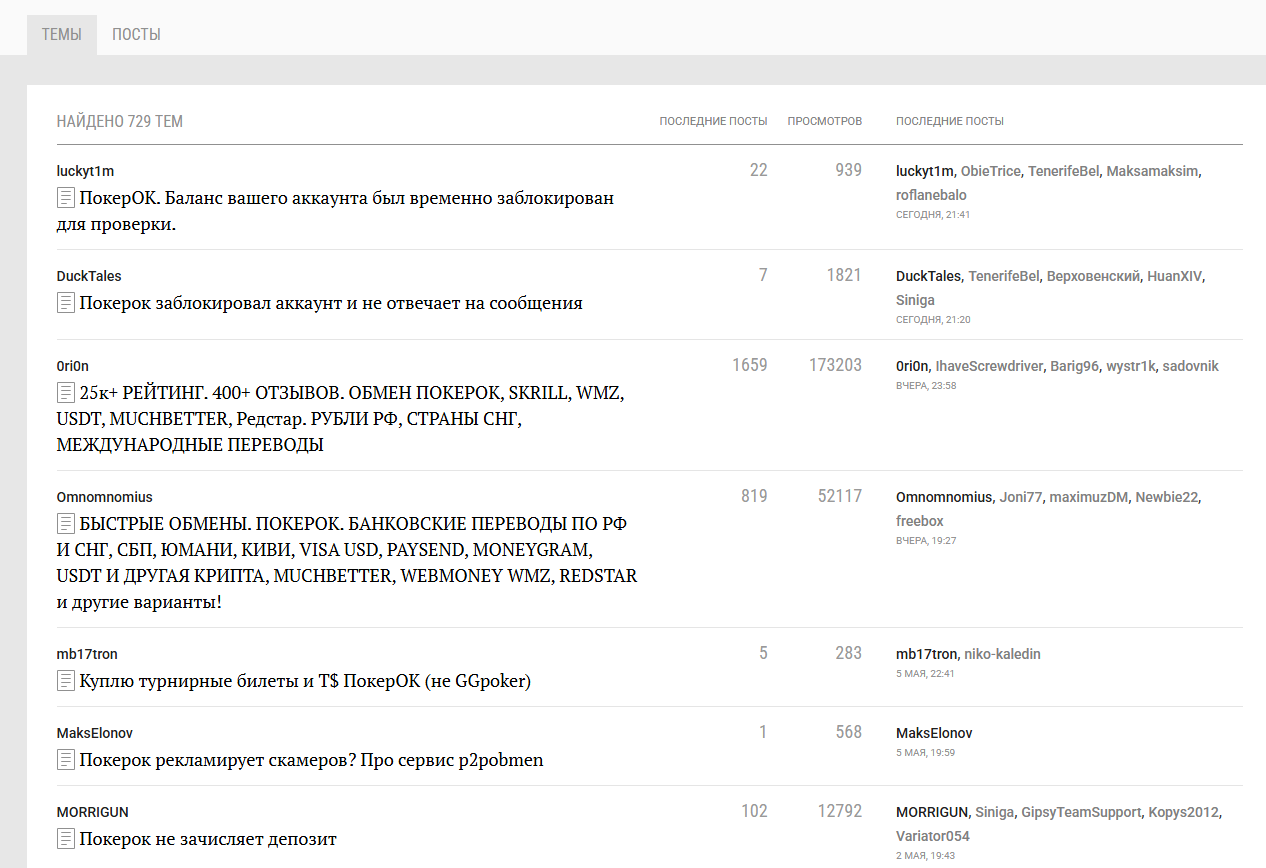Click Variator054 in last posters
This screenshot has height=868, width=1266.
click(x=933, y=836)
